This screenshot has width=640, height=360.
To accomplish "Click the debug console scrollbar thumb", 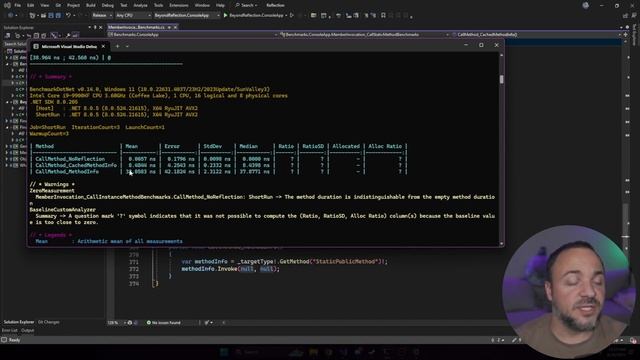I will (x=502, y=79).
